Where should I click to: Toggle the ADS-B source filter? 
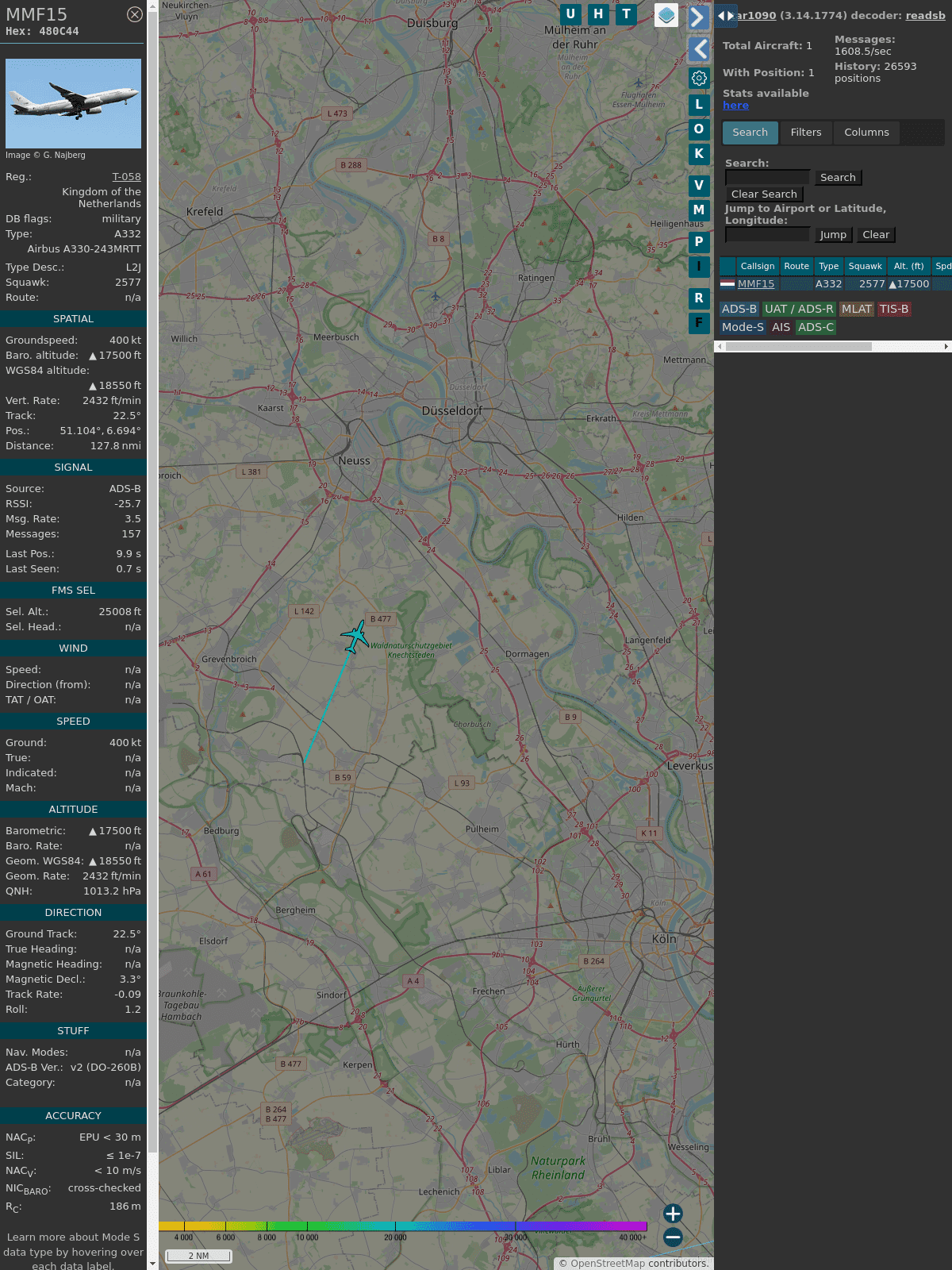click(739, 310)
